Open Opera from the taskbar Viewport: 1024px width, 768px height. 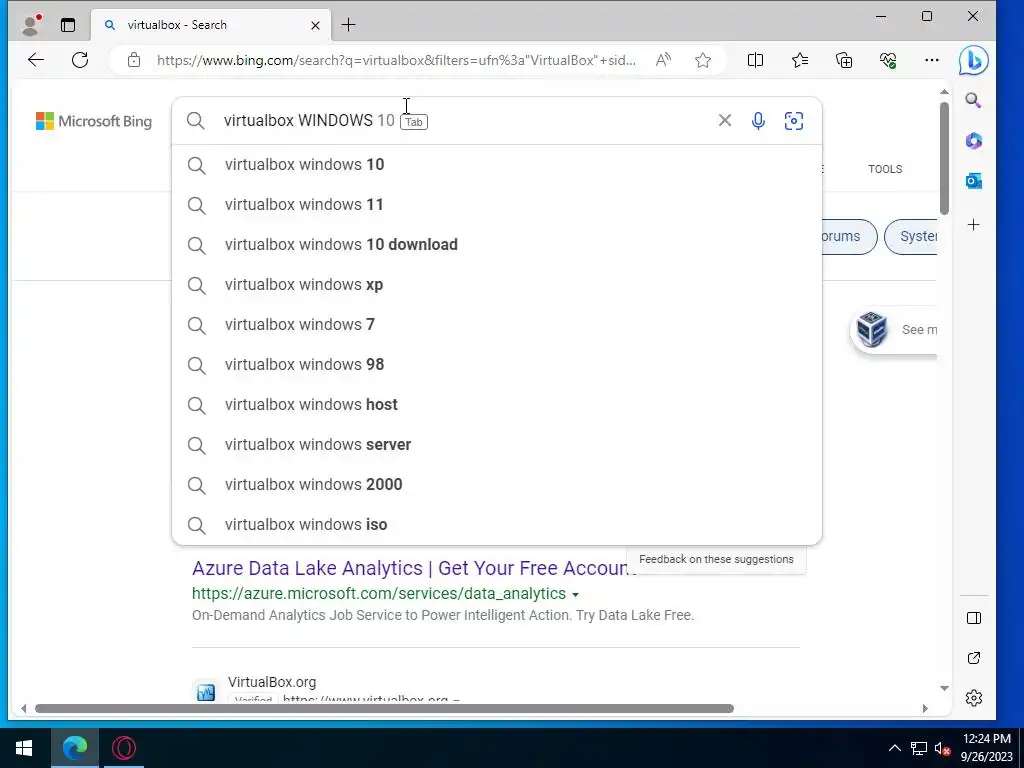[x=123, y=748]
